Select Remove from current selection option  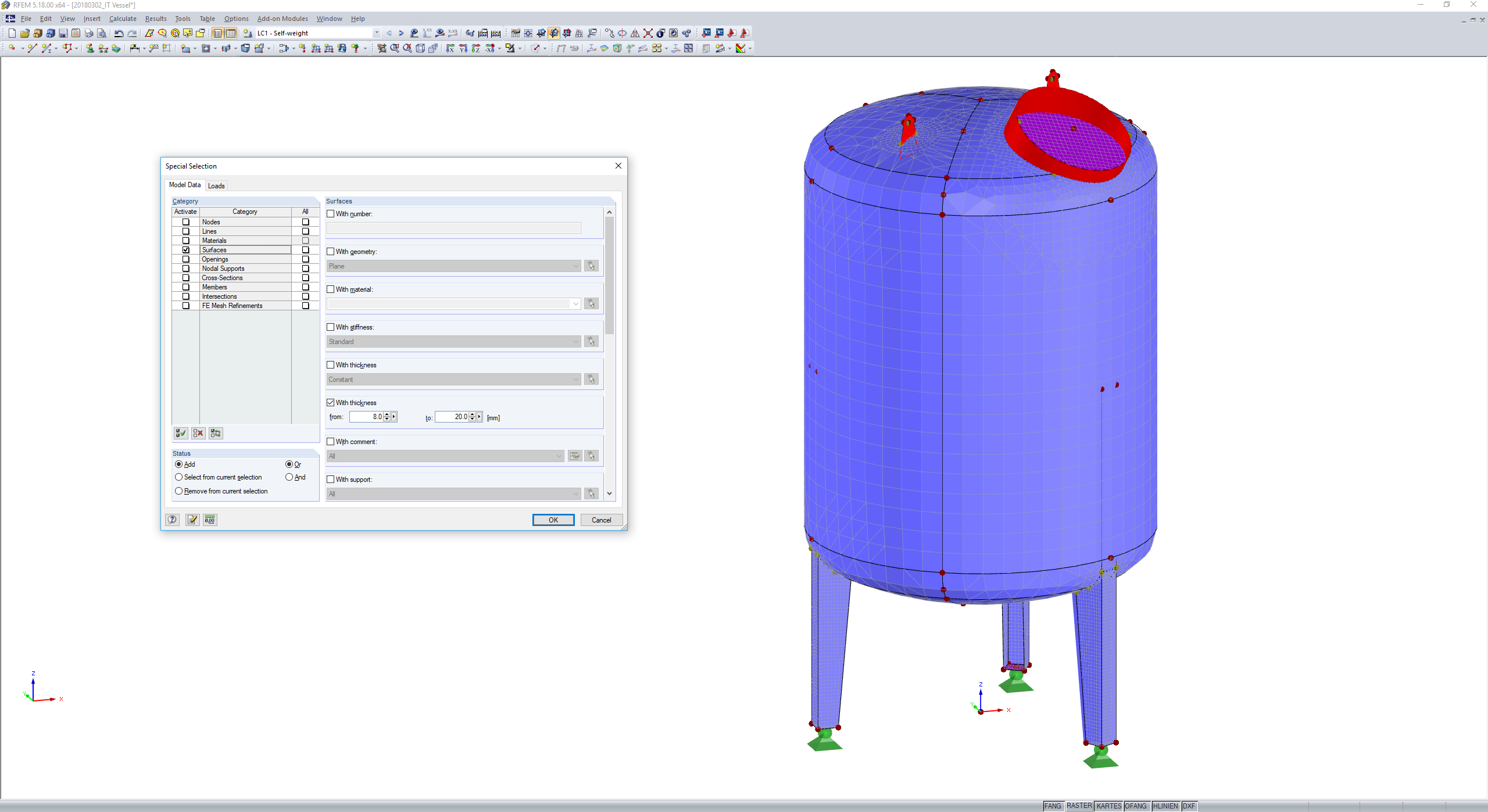pos(179,491)
